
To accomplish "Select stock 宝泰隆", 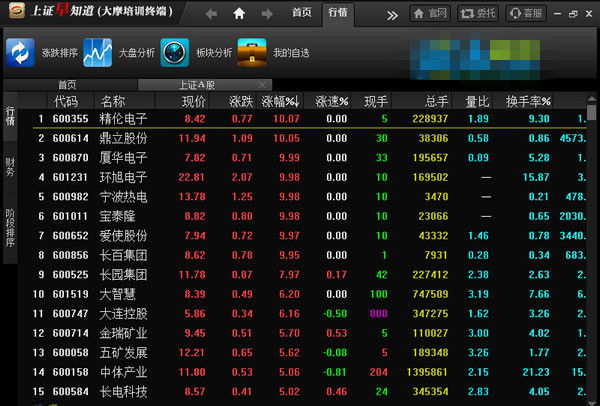I will click(x=117, y=216).
